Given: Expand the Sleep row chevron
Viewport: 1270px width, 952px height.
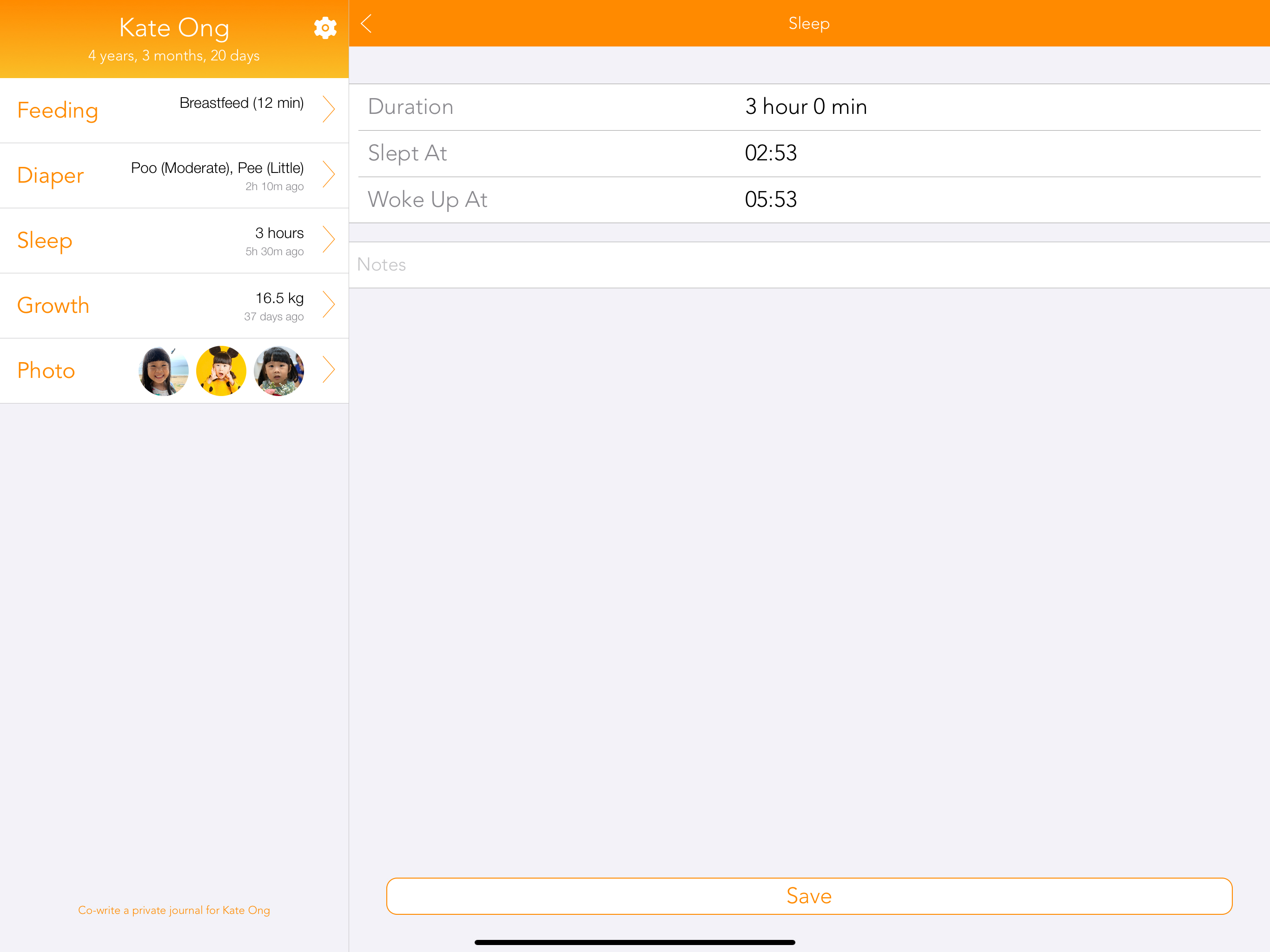Looking at the screenshot, I should (x=328, y=239).
